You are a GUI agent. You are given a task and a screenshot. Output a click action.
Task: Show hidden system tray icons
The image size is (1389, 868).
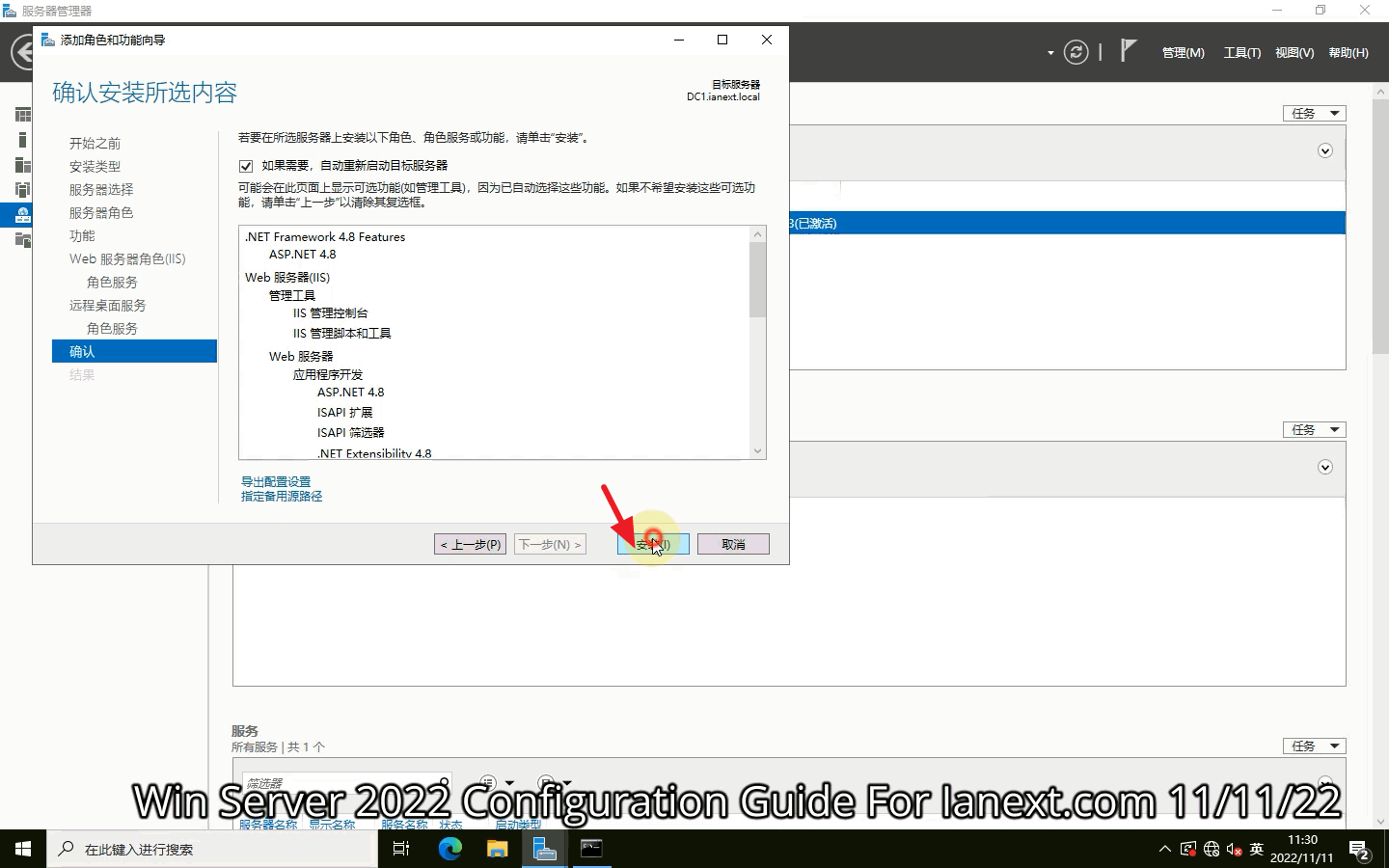[1164, 850]
